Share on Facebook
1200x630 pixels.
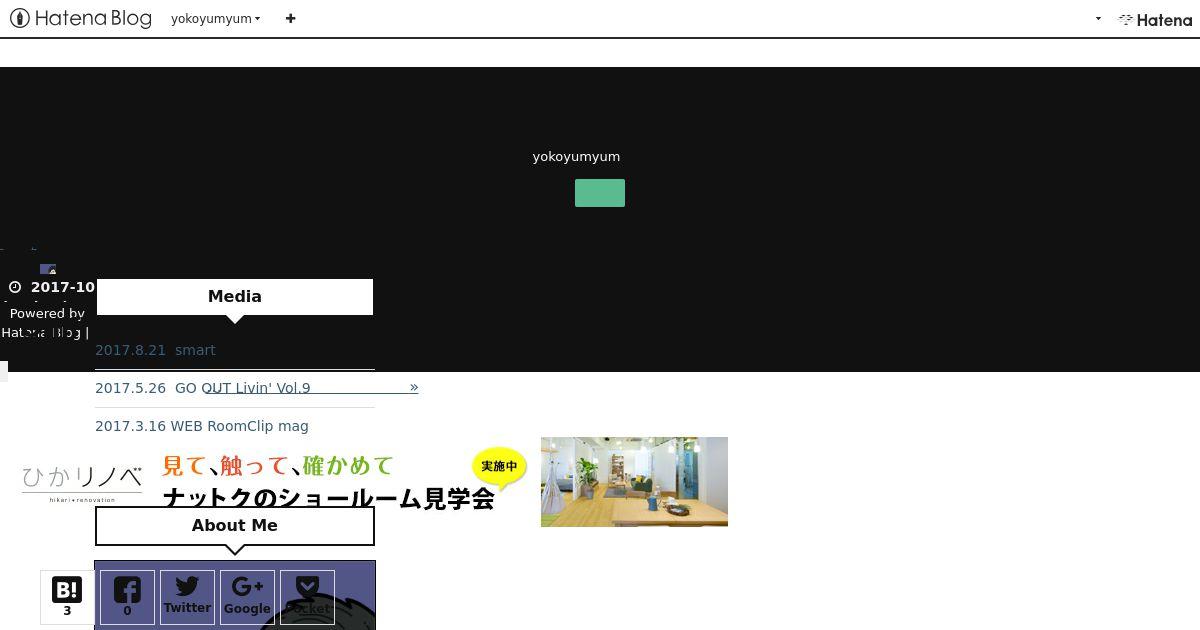(127, 597)
